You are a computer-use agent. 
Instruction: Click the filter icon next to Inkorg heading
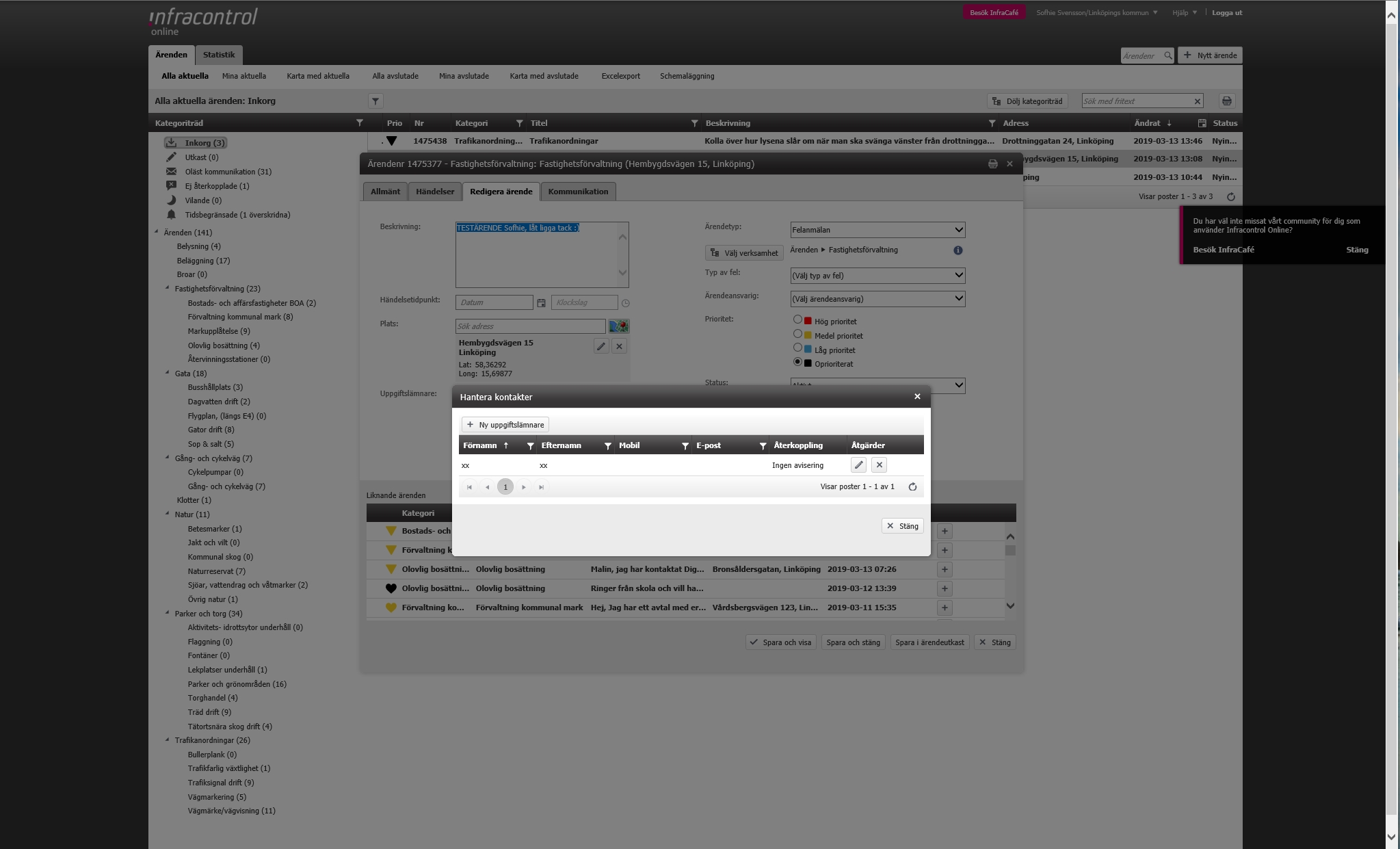[x=375, y=101]
